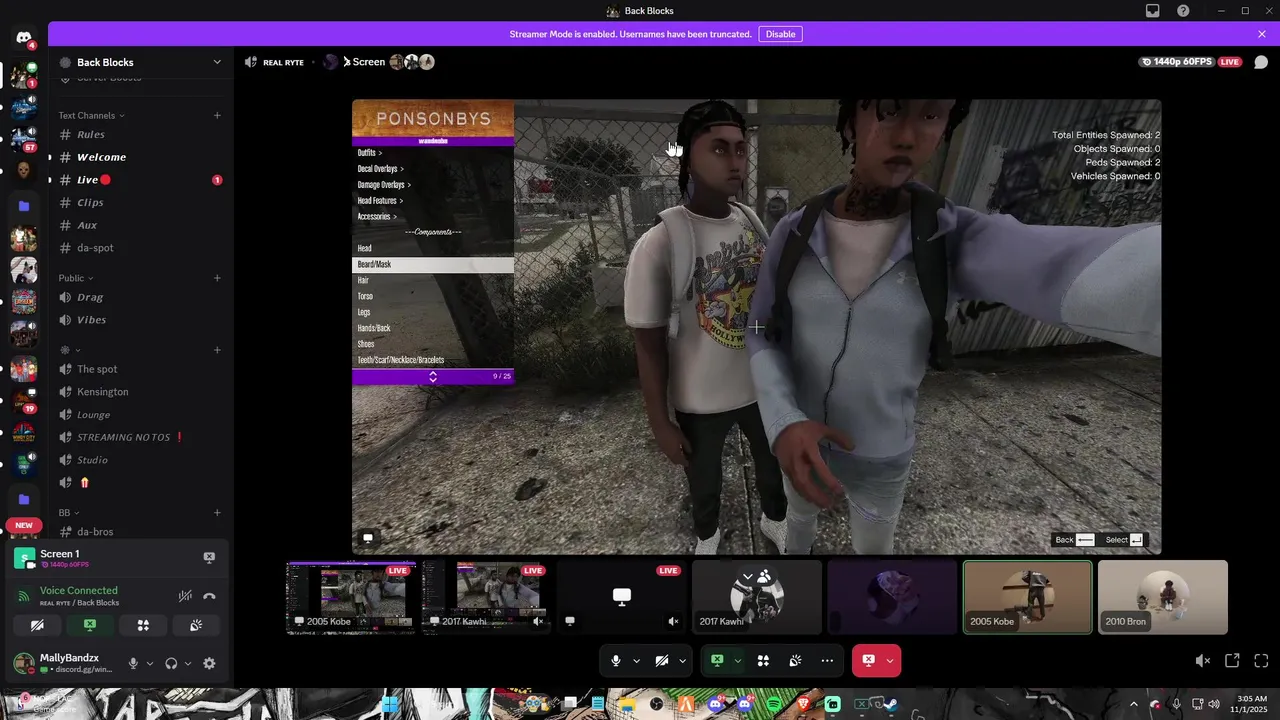The width and height of the screenshot is (1280, 720).
Task: Open camera options arrow in call bar
Action: click(682, 660)
